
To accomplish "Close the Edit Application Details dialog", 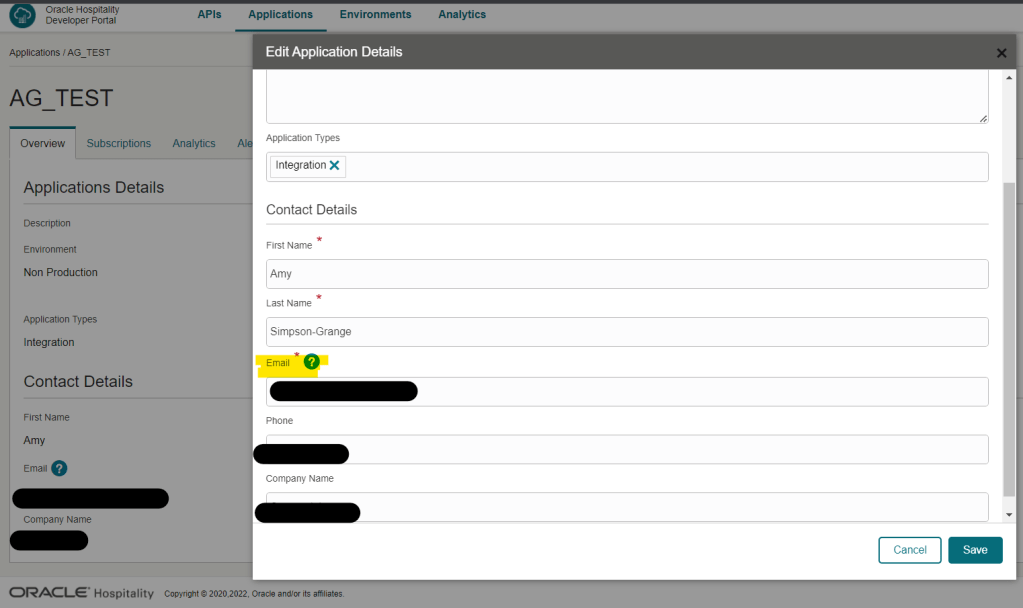I will point(1001,53).
